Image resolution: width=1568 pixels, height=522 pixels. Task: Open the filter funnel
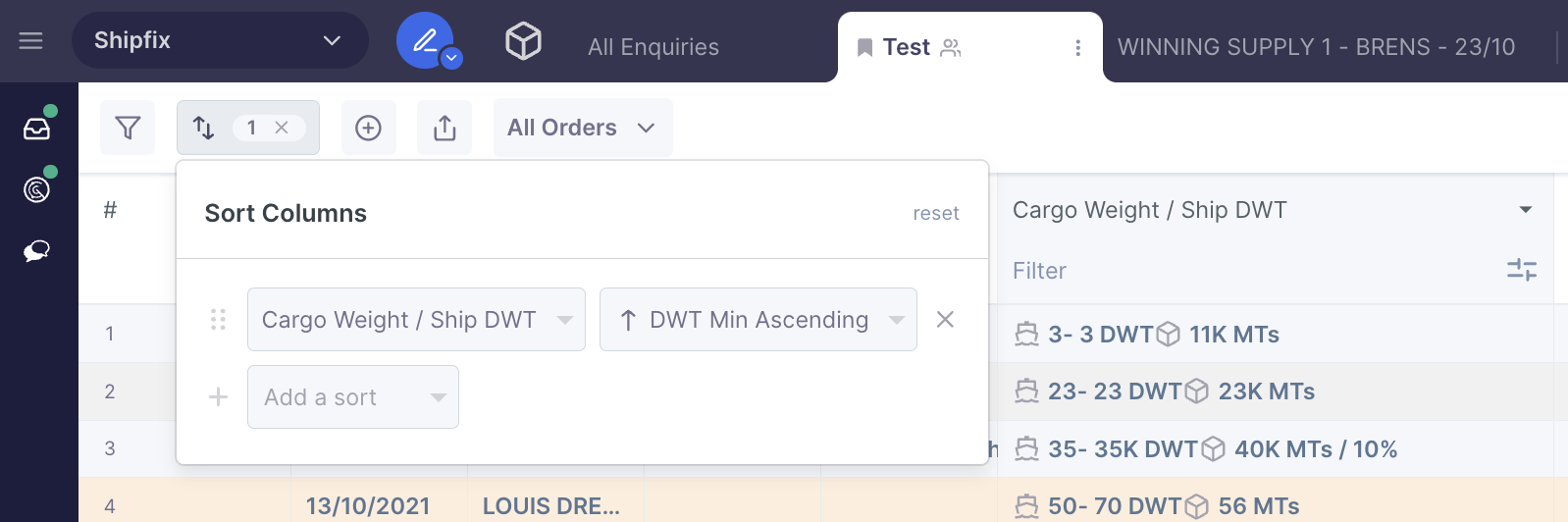point(128,128)
